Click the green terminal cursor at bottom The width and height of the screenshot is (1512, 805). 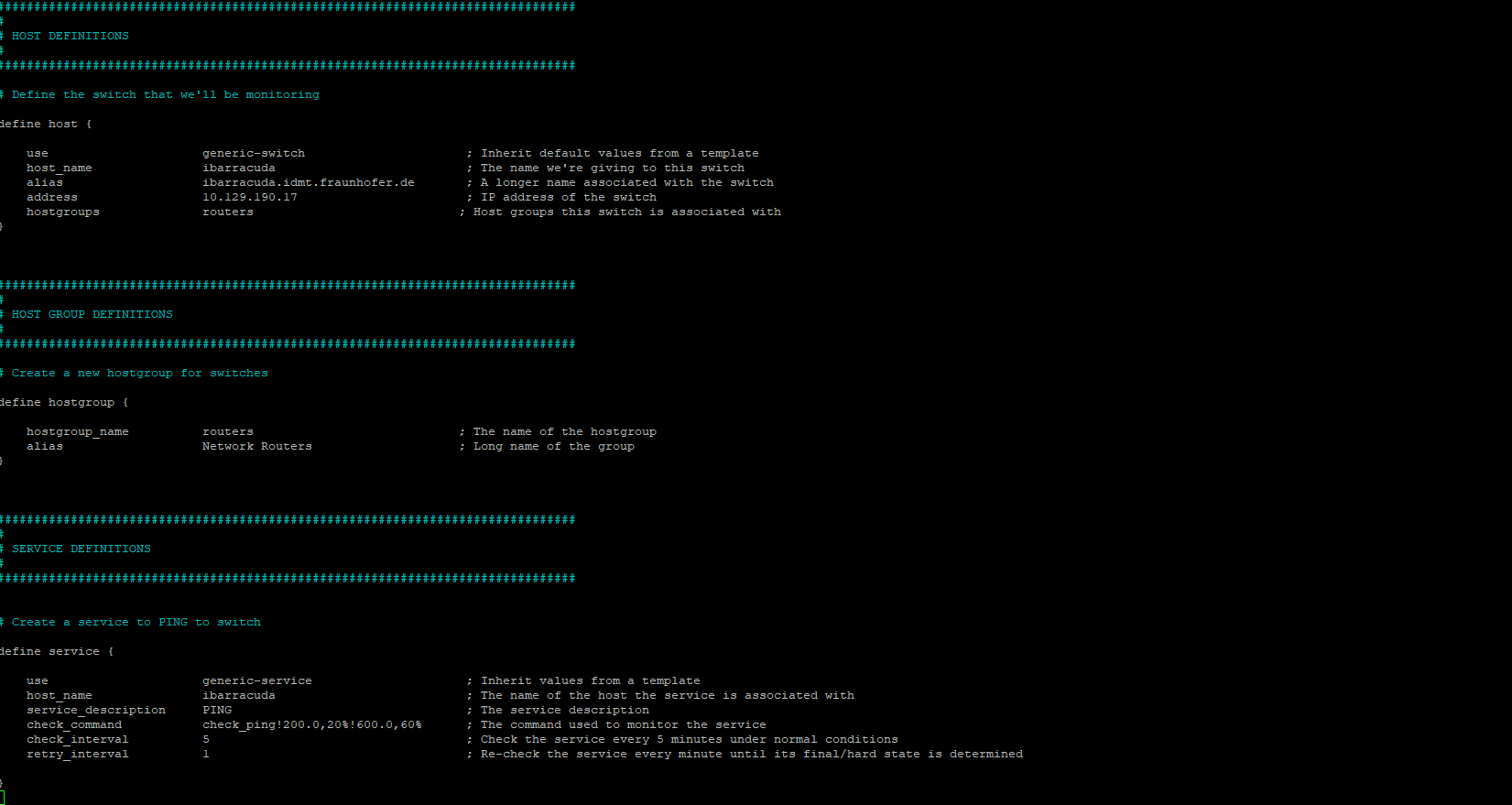pos(3,798)
